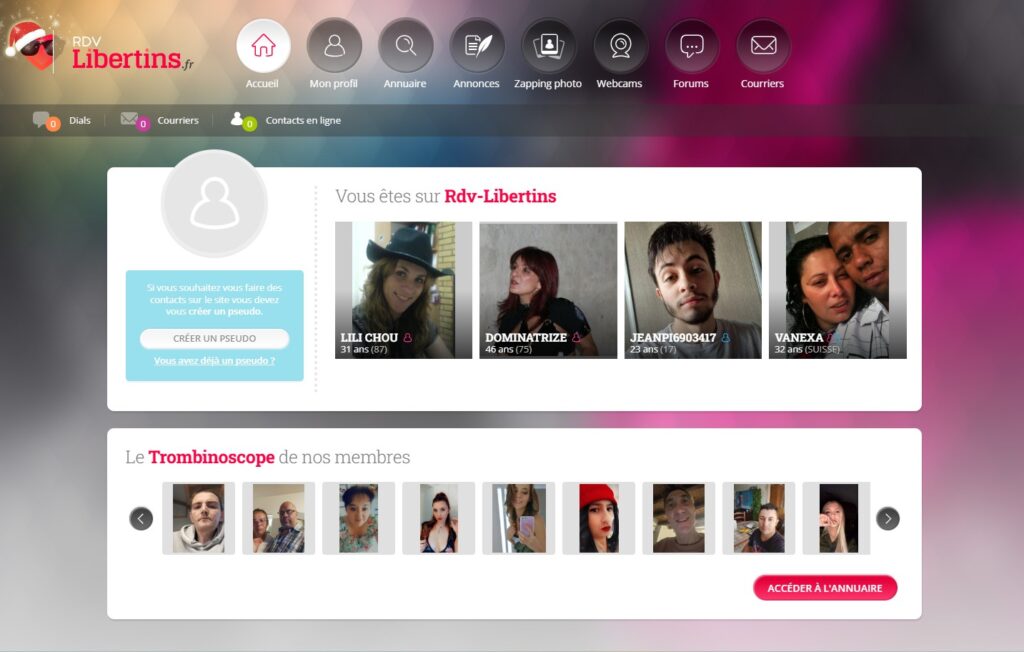Open Courriers in the status bar

coord(159,121)
